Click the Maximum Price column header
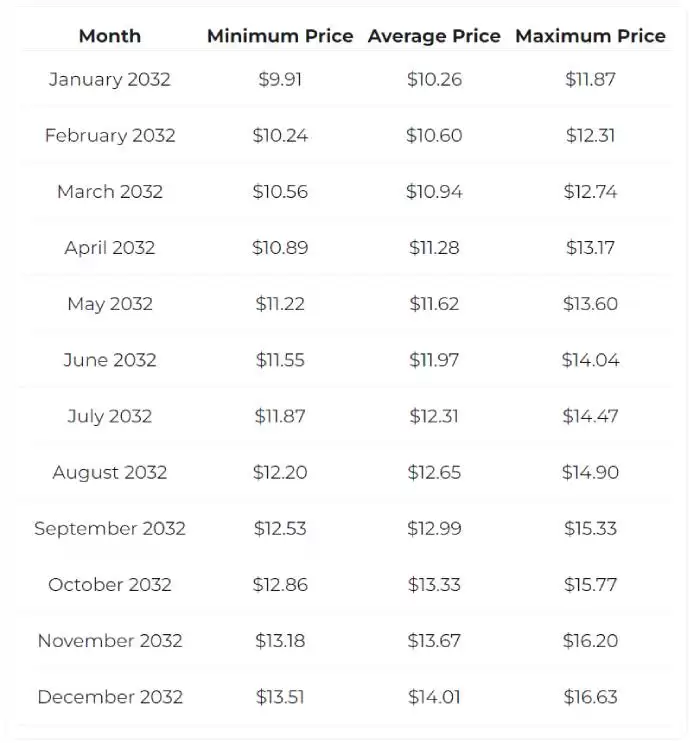Image resolution: width=700 pixels, height=743 pixels. click(x=590, y=36)
